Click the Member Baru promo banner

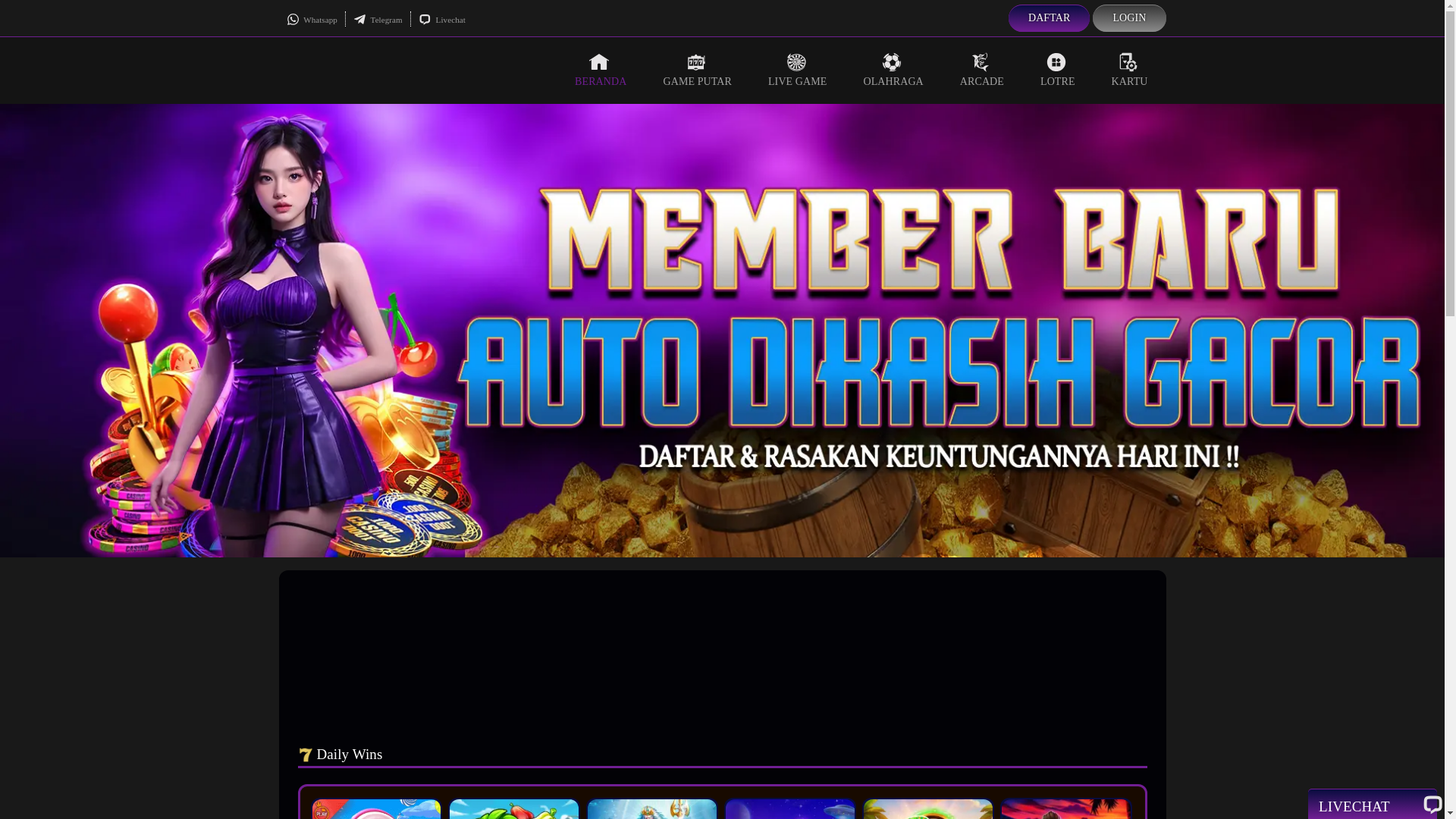point(722,331)
